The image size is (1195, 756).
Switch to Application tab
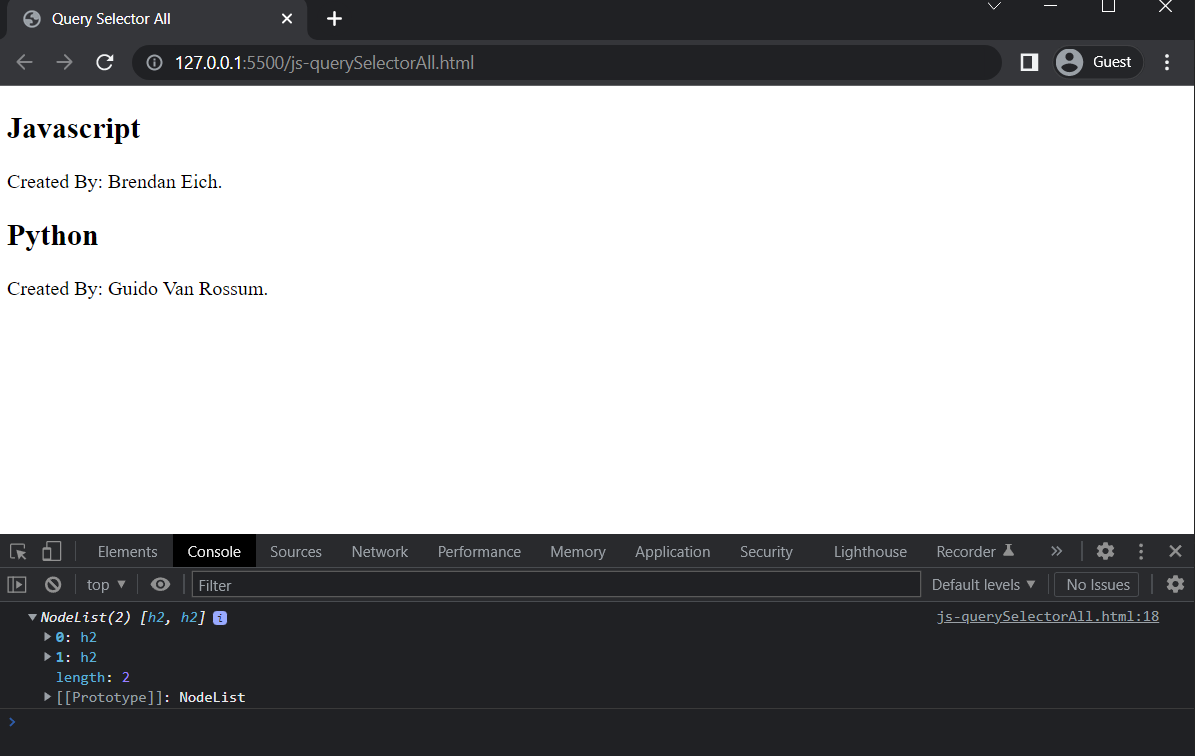click(x=672, y=552)
